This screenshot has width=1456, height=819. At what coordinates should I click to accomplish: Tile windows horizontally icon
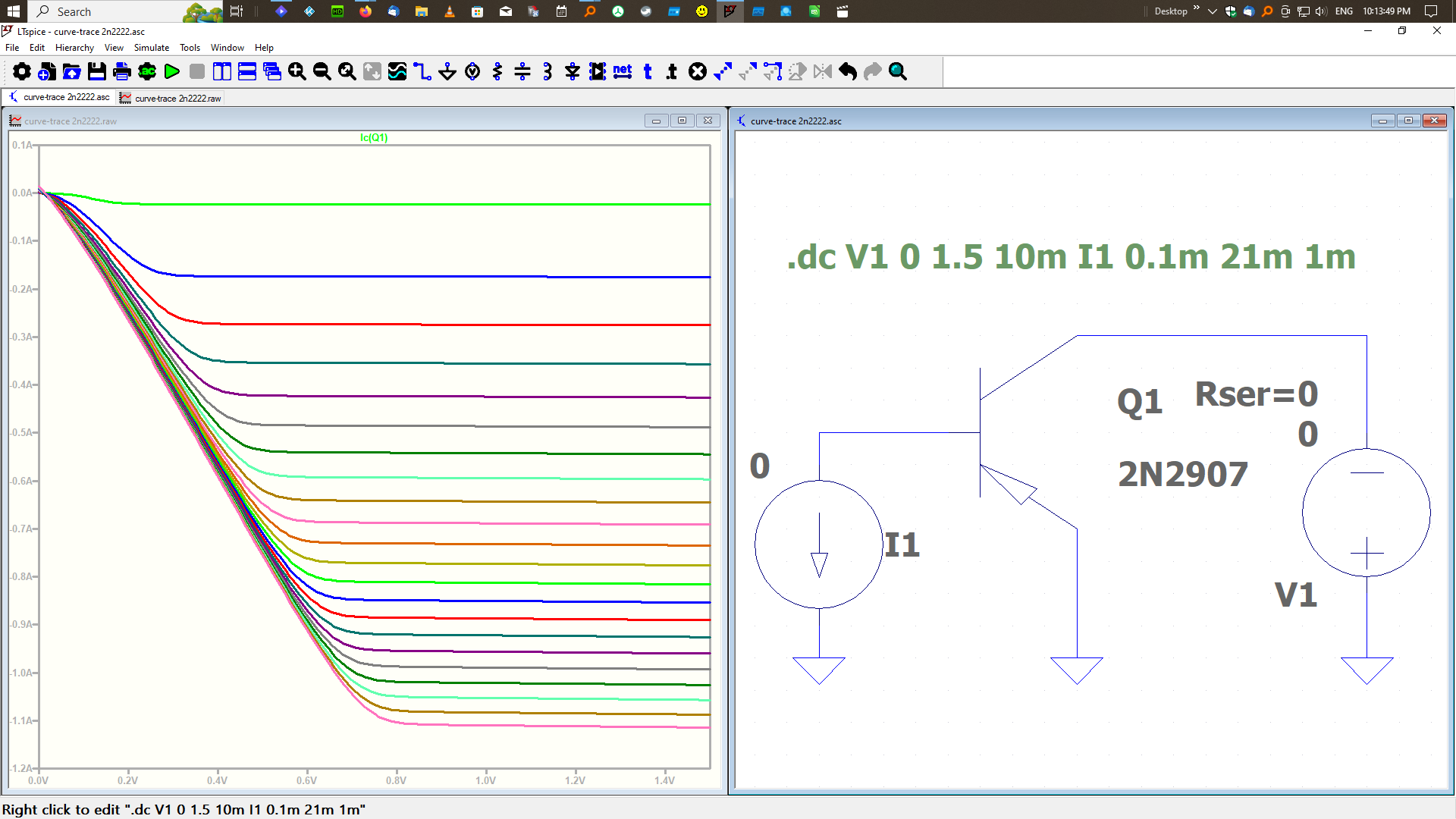point(247,71)
